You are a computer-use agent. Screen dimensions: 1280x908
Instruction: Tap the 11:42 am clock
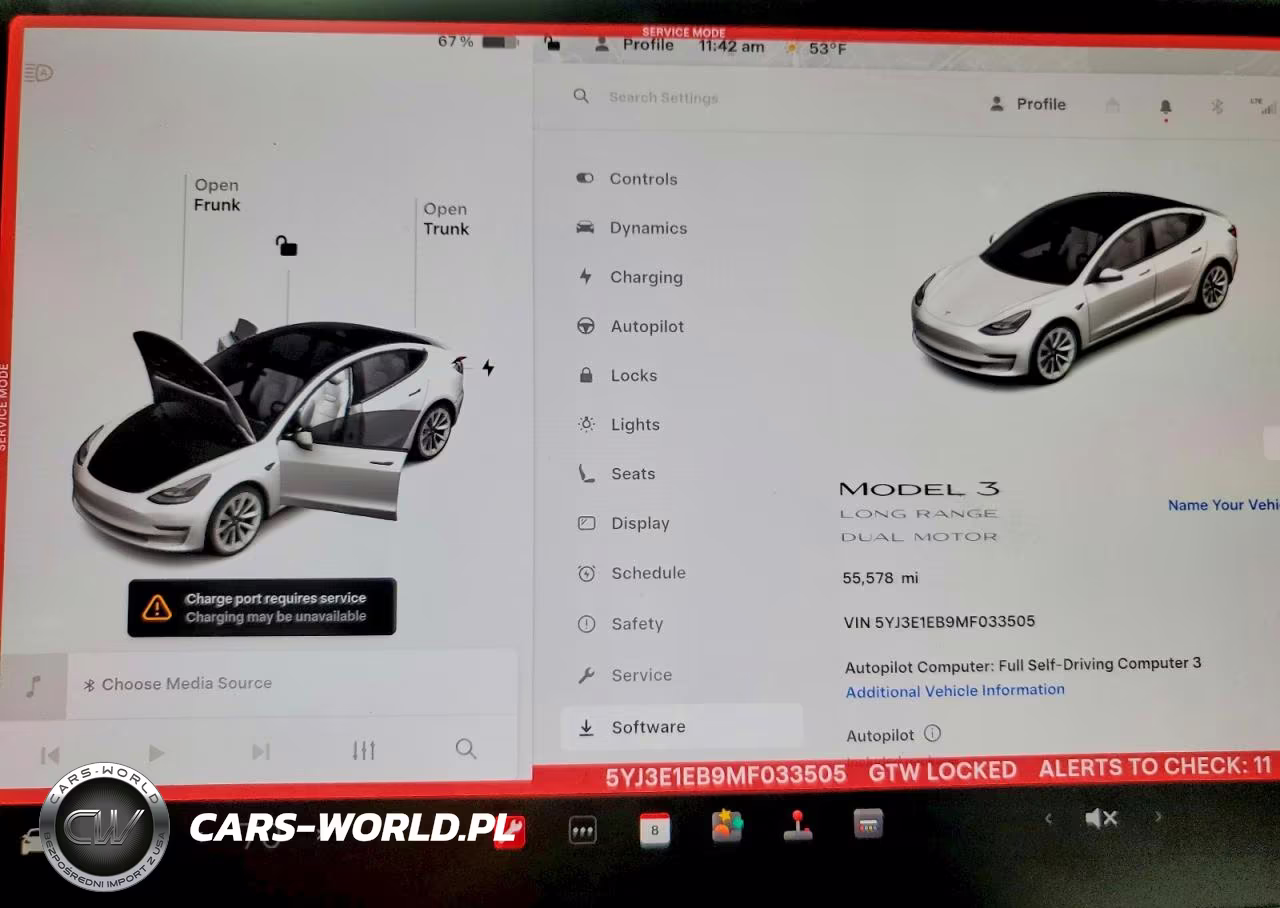[731, 46]
